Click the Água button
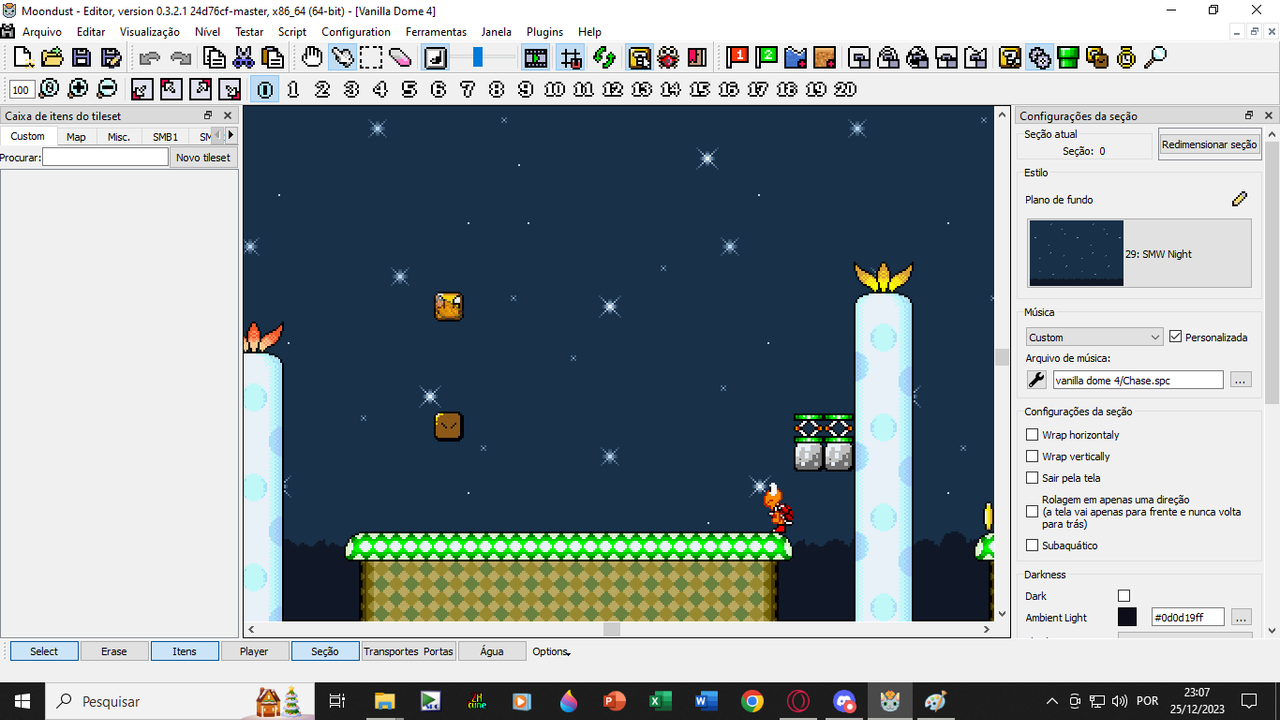This screenshot has height=720, width=1280. [492, 651]
